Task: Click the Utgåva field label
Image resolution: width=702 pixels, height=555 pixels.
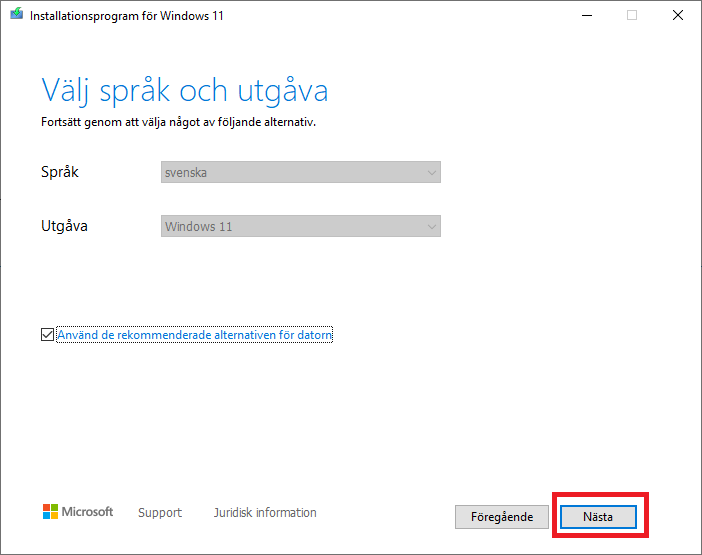Action: 64,226
